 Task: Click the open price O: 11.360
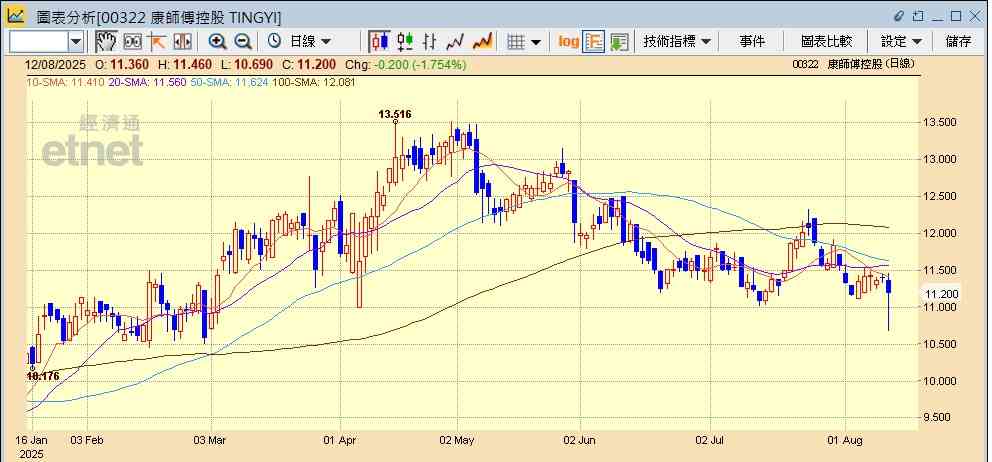[121, 65]
